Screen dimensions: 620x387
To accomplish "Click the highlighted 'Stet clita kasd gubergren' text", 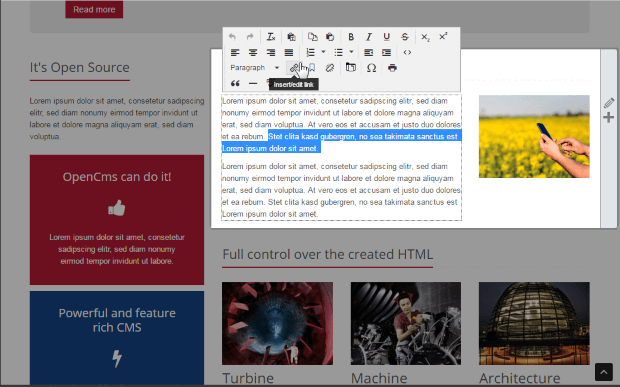I will [312, 137].
